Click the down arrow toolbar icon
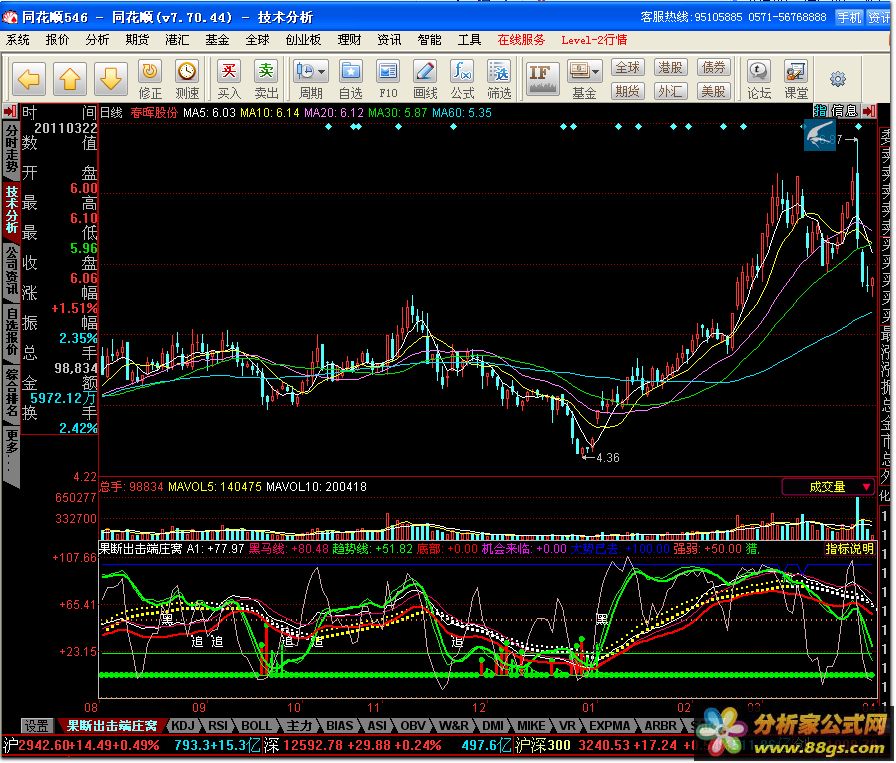This screenshot has height=763, width=896. 110,79
